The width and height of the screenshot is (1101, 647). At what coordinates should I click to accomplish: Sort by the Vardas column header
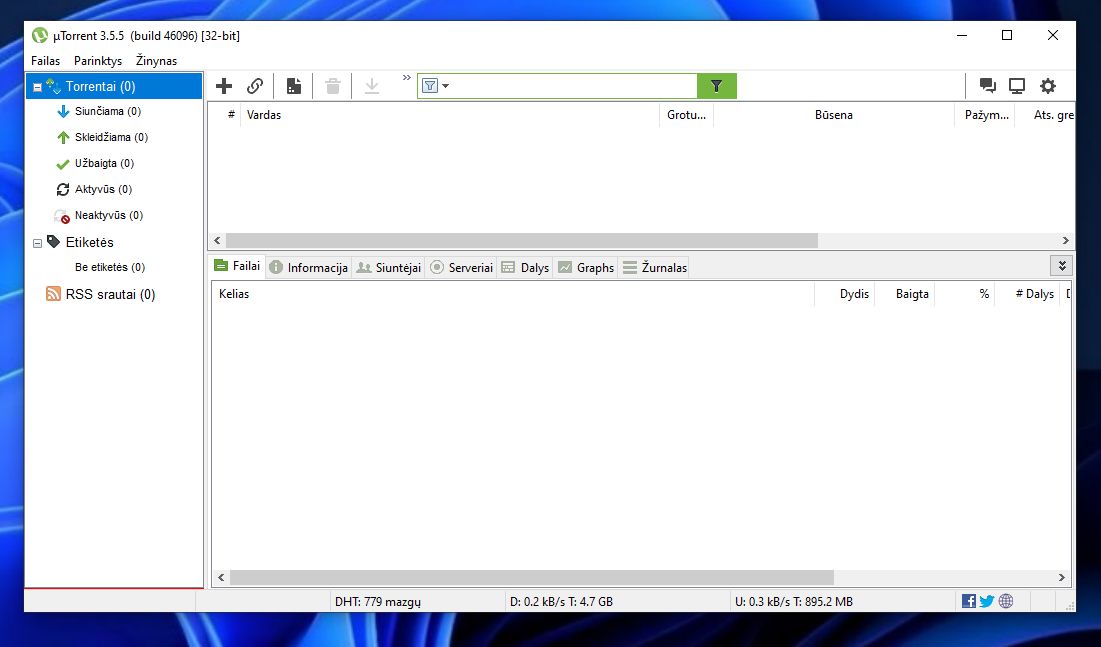449,115
